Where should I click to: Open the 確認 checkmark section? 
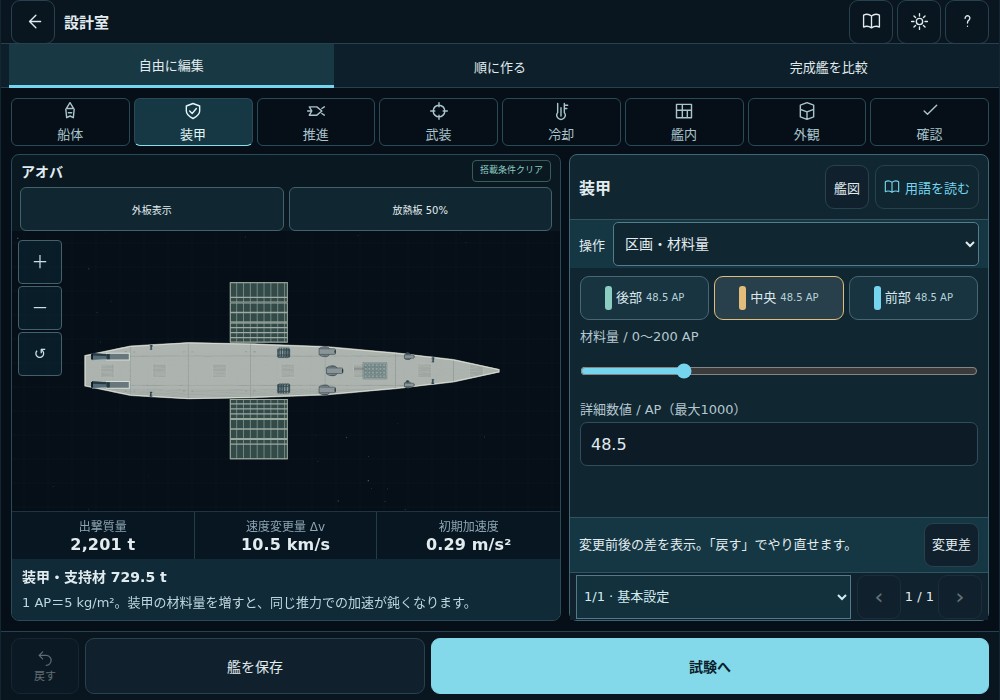(x=929, y=122)
